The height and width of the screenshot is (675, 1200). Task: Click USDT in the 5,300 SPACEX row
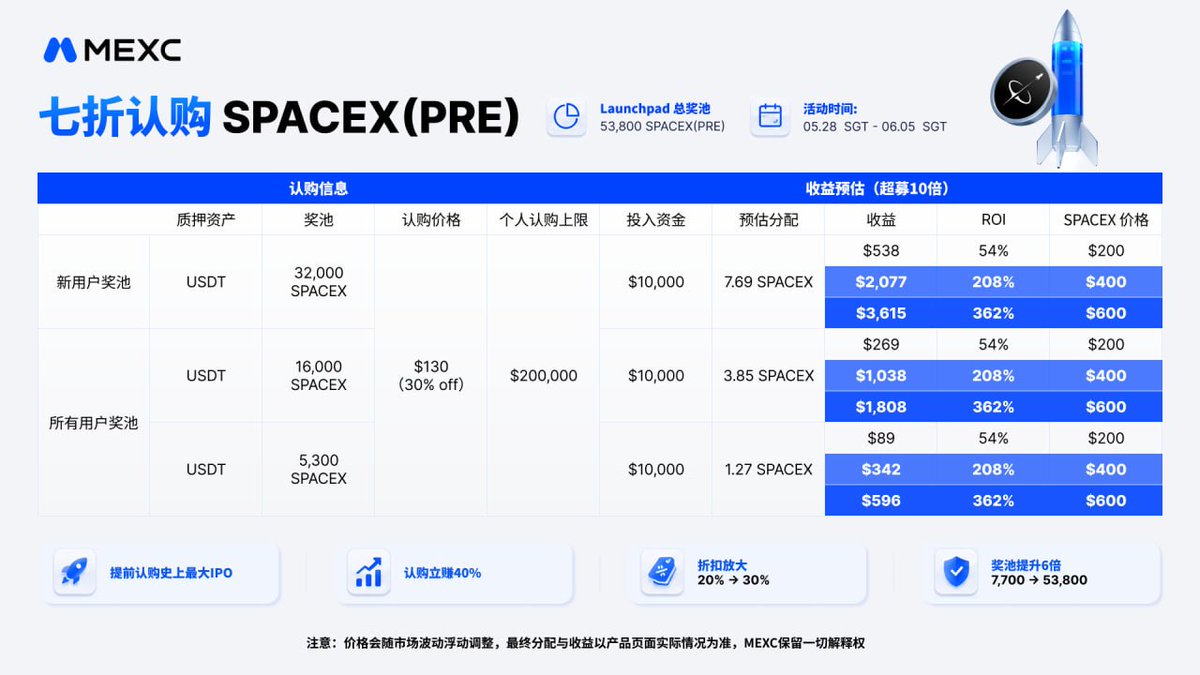[x=206, y=469]
